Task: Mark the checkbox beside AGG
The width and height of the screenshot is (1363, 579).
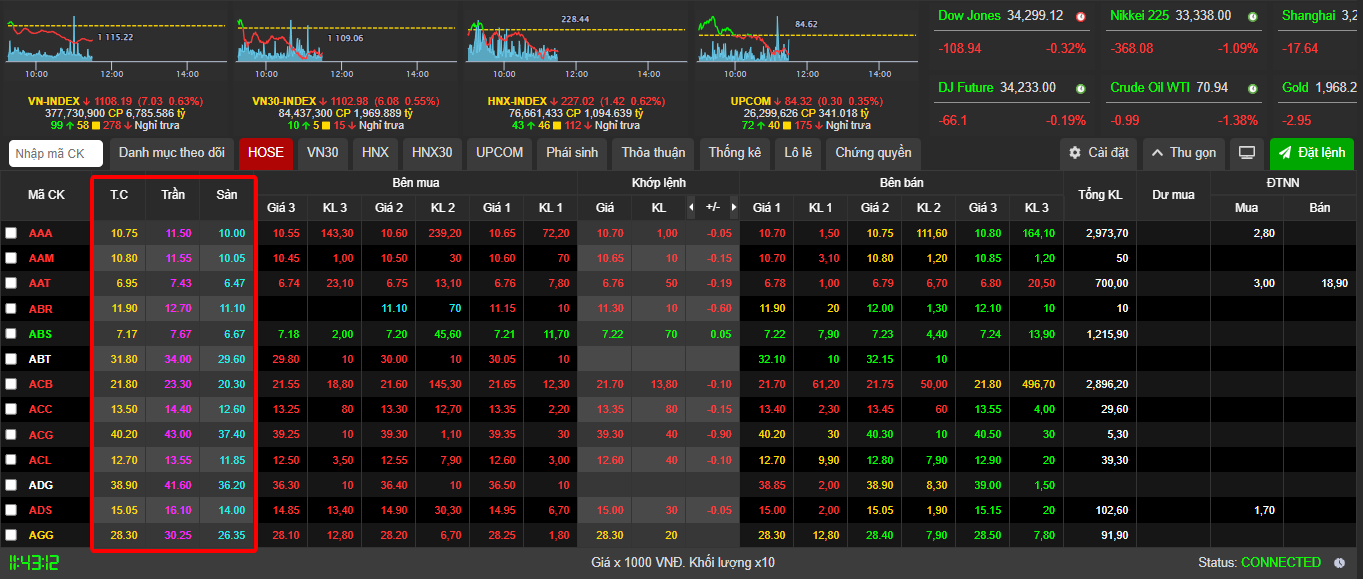Action: click(11, 535)
